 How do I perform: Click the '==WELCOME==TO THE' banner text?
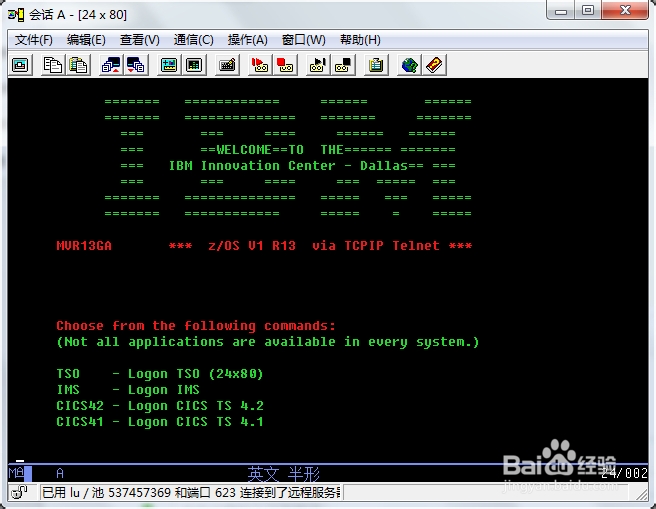click(x=272, y=149)
